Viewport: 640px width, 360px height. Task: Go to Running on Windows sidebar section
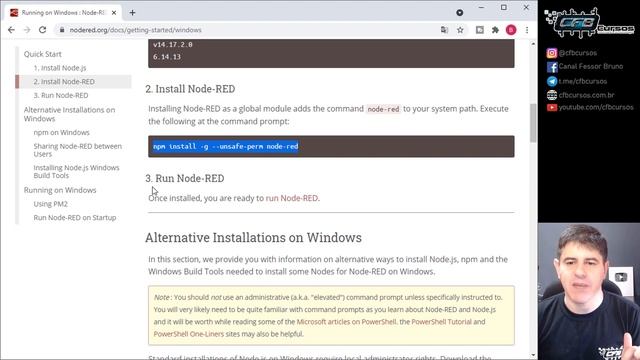[x=60, y=190]
